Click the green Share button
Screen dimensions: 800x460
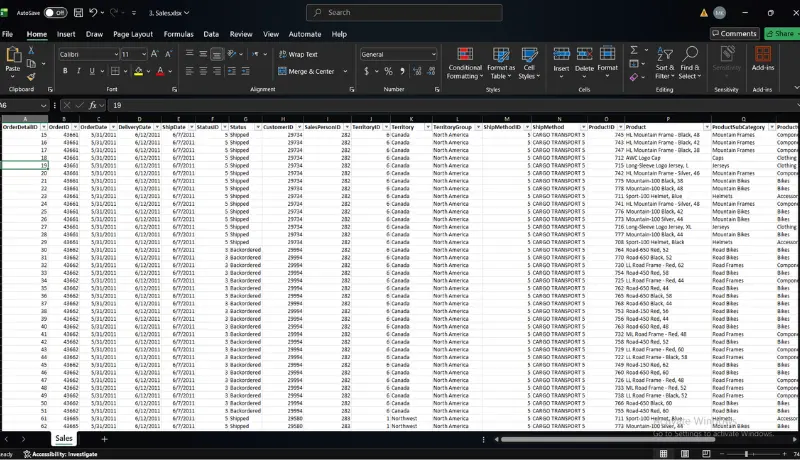(782, 34)
